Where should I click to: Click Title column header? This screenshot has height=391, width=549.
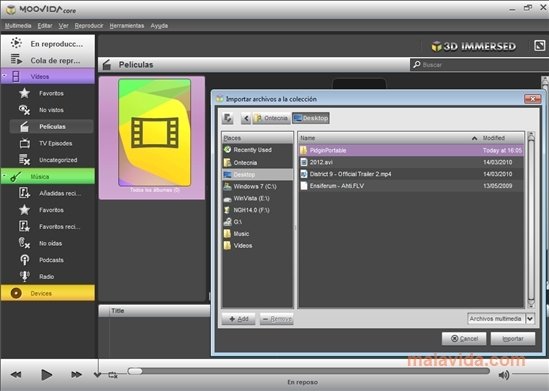click(159, 311)
